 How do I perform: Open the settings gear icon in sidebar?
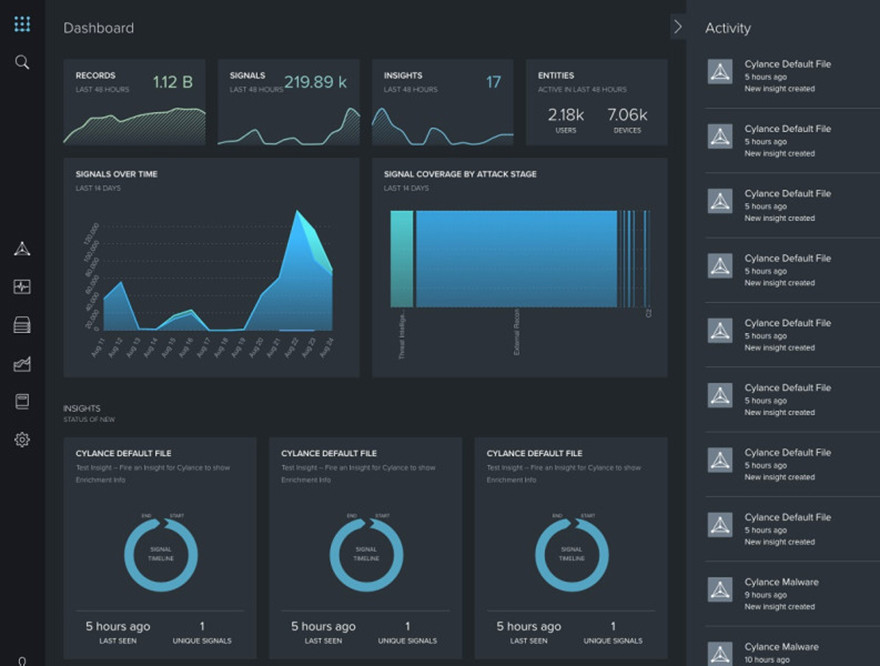pos(22,439)
